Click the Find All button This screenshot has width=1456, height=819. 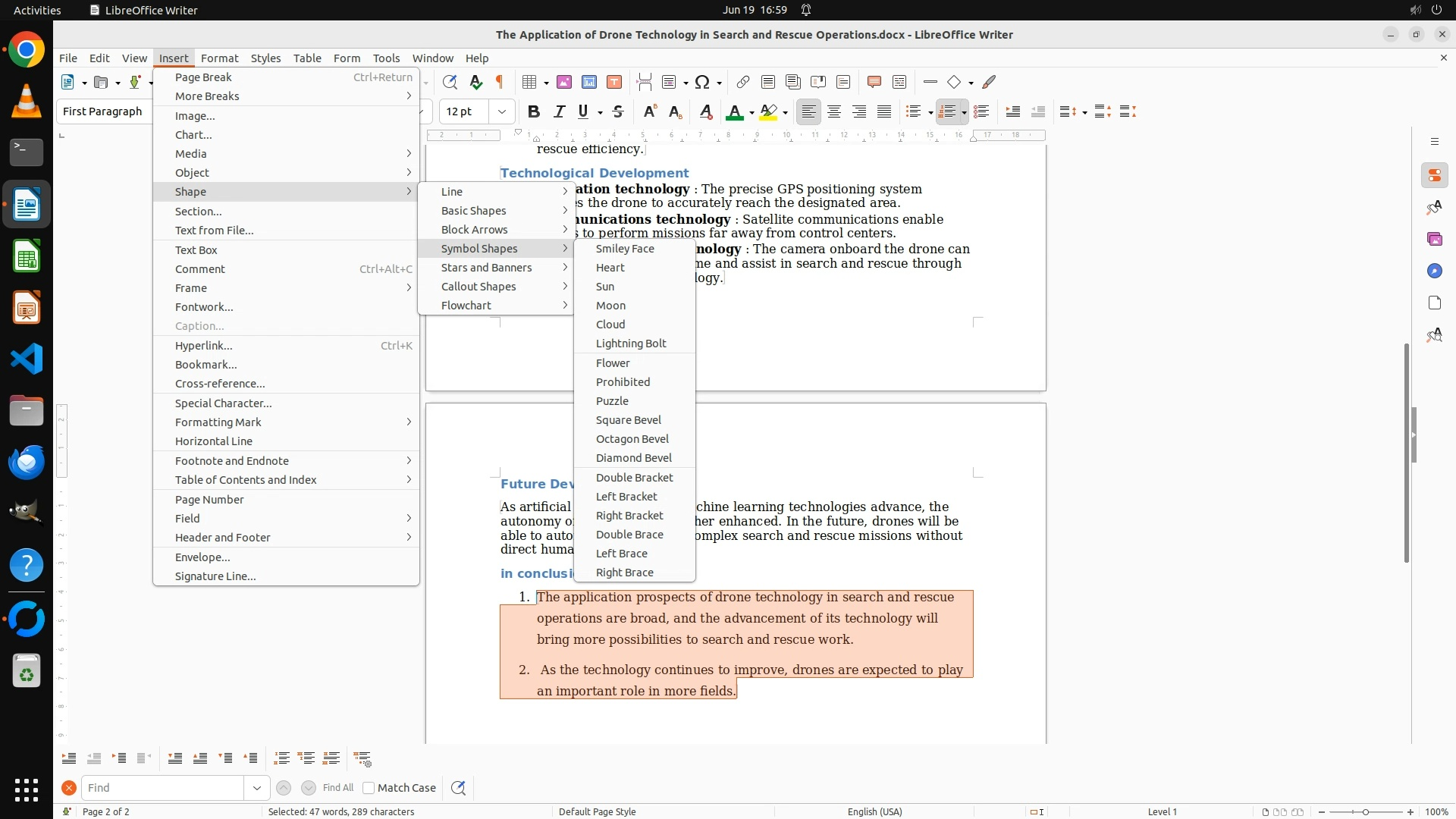click(x=338, y=788)
